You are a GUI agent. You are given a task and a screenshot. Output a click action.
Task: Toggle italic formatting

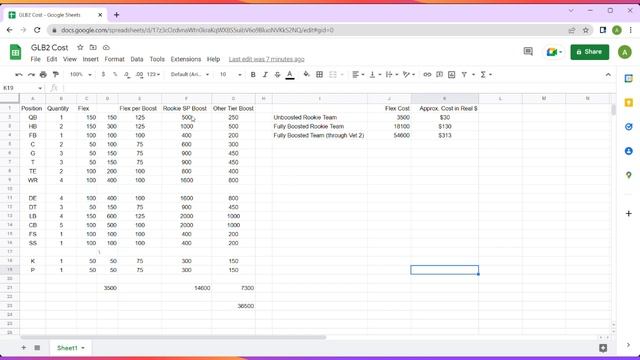(x=265, y=75)
